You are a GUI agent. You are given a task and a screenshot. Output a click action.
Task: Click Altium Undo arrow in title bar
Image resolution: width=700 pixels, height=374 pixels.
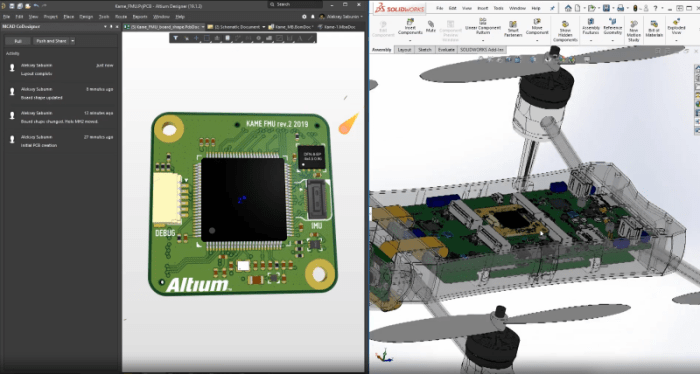[x=36, y=5]
